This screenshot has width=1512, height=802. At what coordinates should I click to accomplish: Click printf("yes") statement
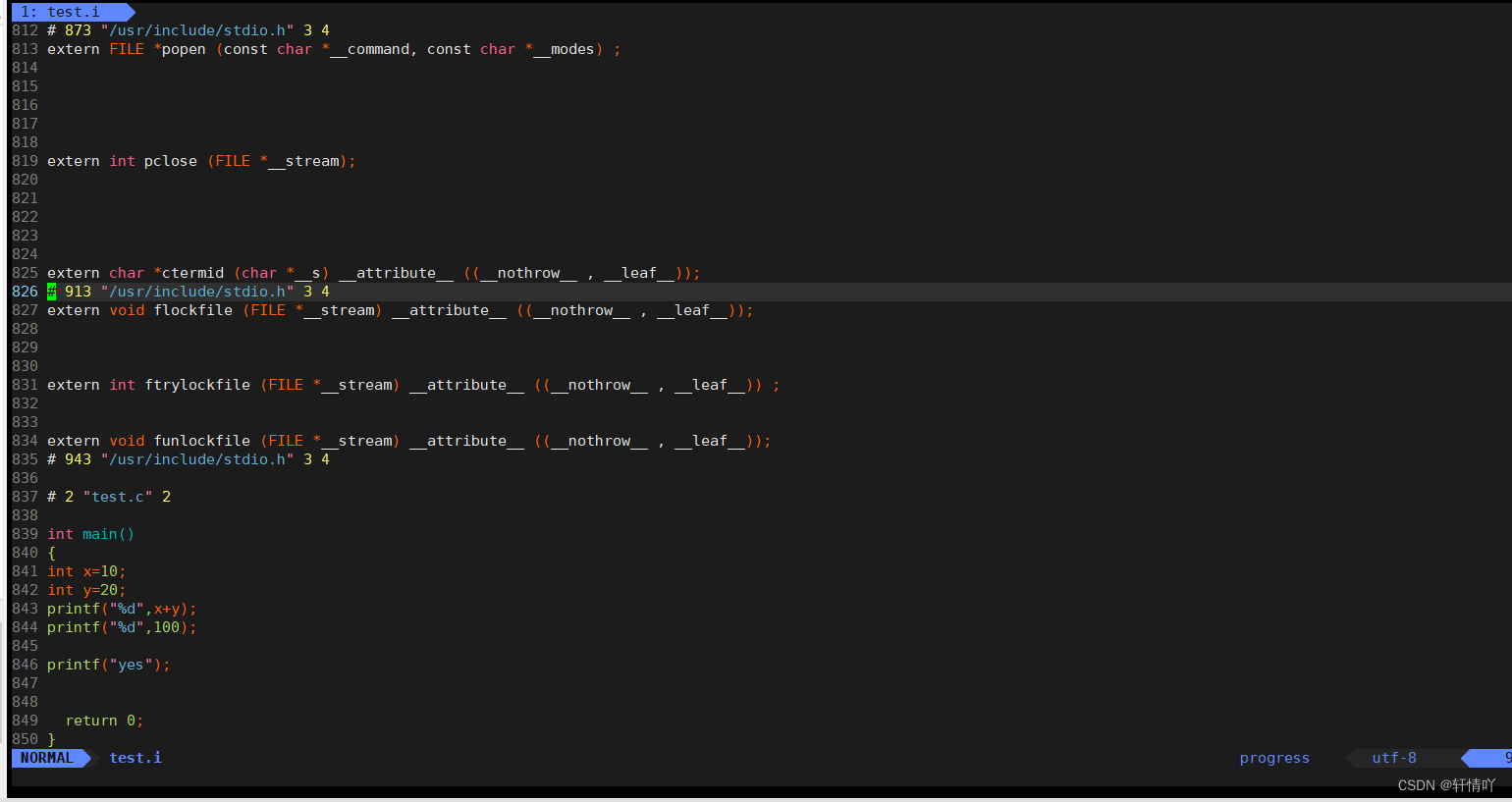109,665
